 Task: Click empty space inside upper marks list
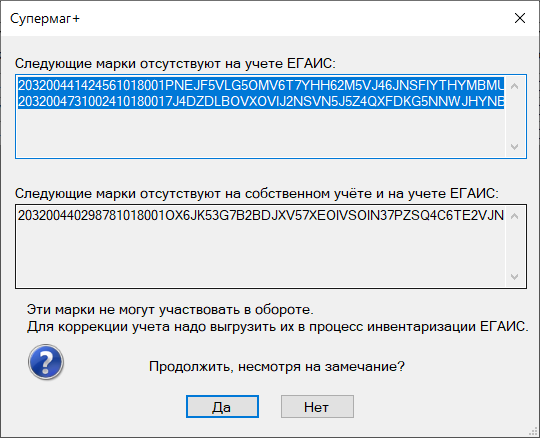point(261,133)
